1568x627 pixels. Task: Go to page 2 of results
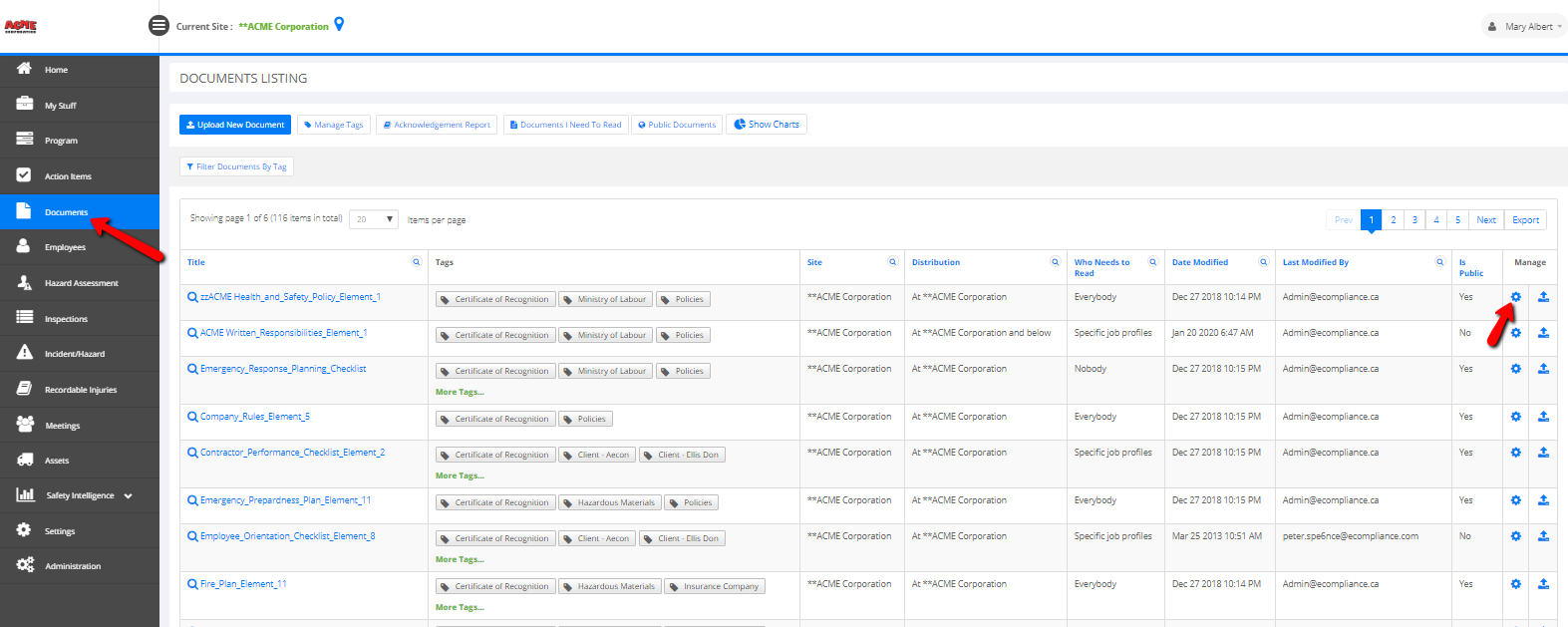tap(1393, 220)
